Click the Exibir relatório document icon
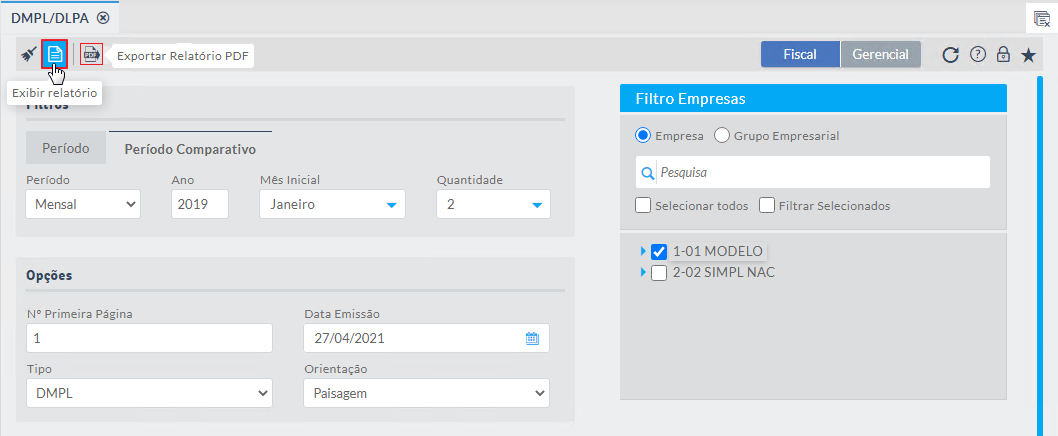Viewport: 1058px width, 436px height. 55,54
